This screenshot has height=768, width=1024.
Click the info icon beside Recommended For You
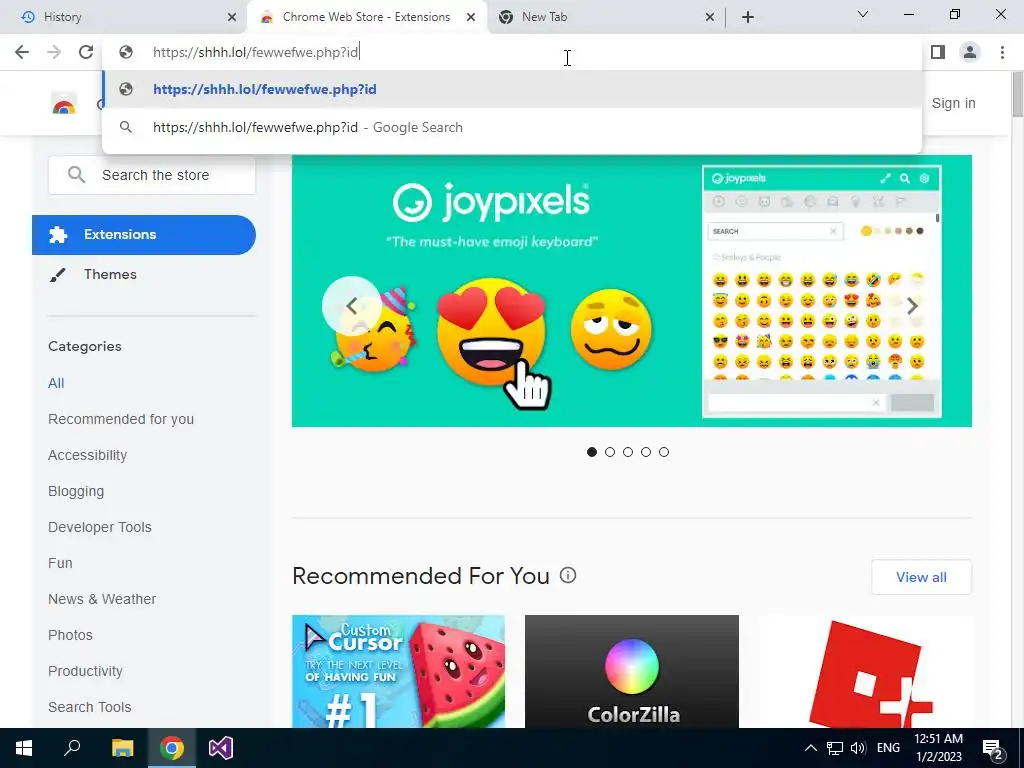(568, 575)
